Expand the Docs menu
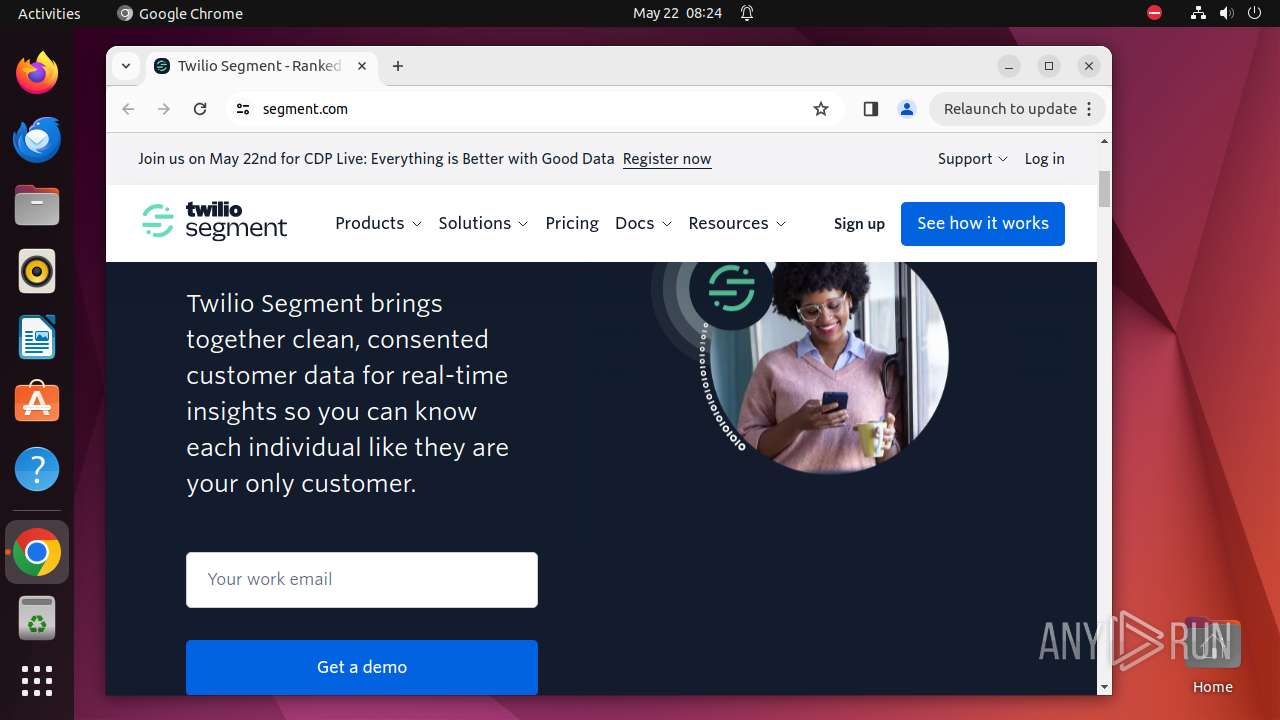 point(643,223)
